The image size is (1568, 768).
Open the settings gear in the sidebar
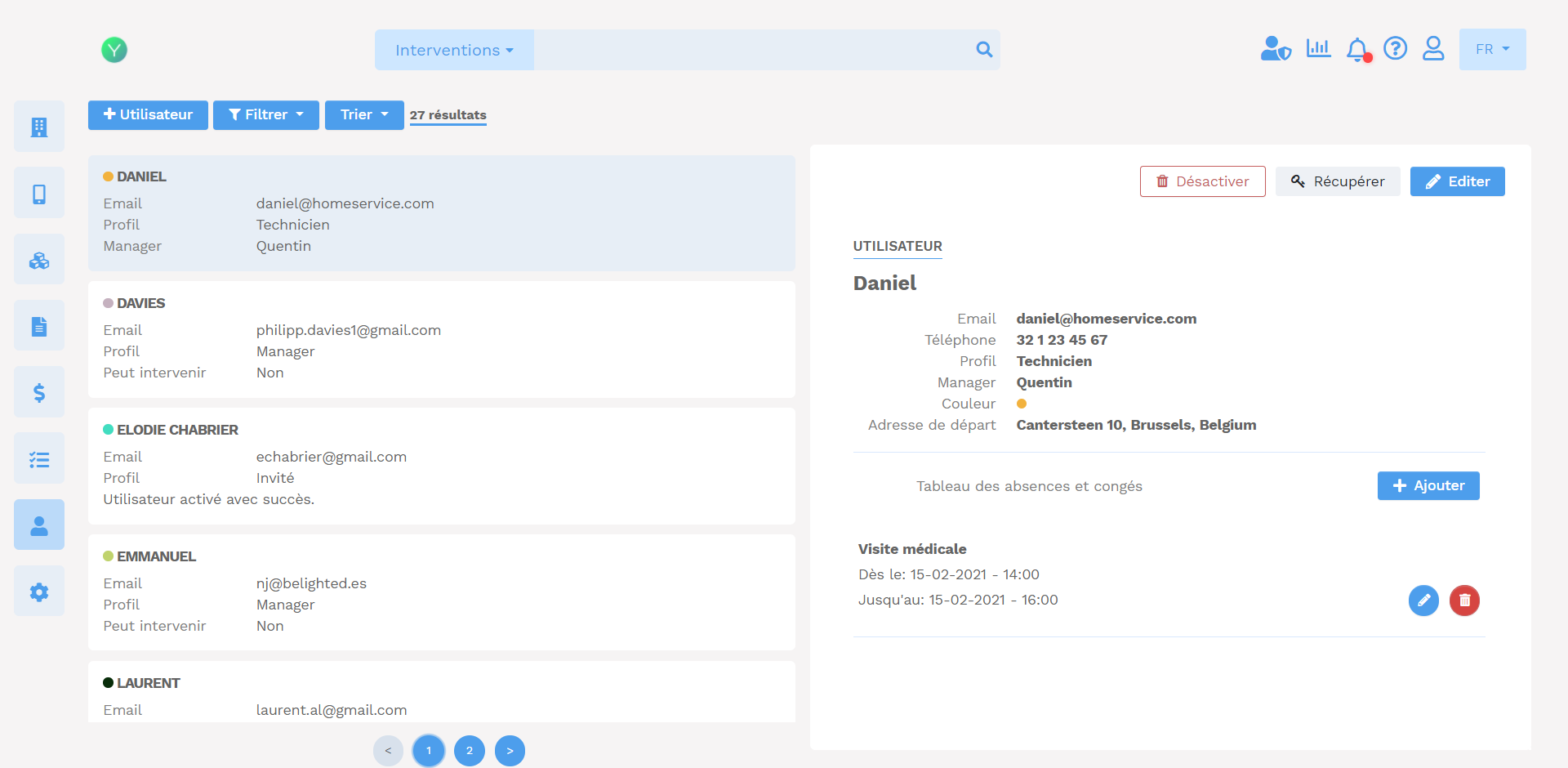click(38, 591)
